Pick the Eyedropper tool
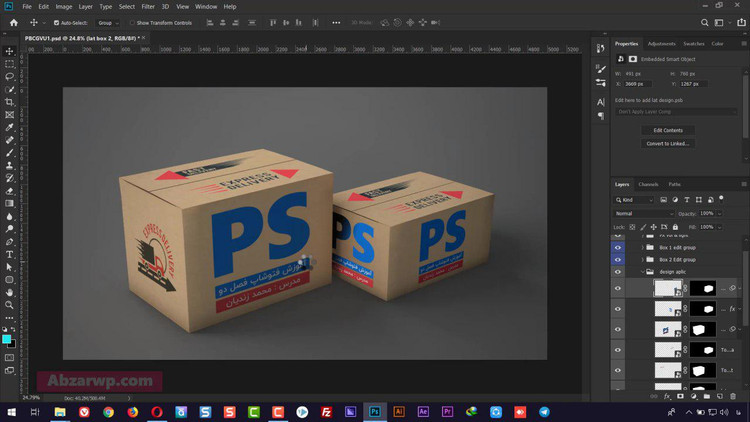The height and width of the screenshot is (422, 750). (10, 127)
